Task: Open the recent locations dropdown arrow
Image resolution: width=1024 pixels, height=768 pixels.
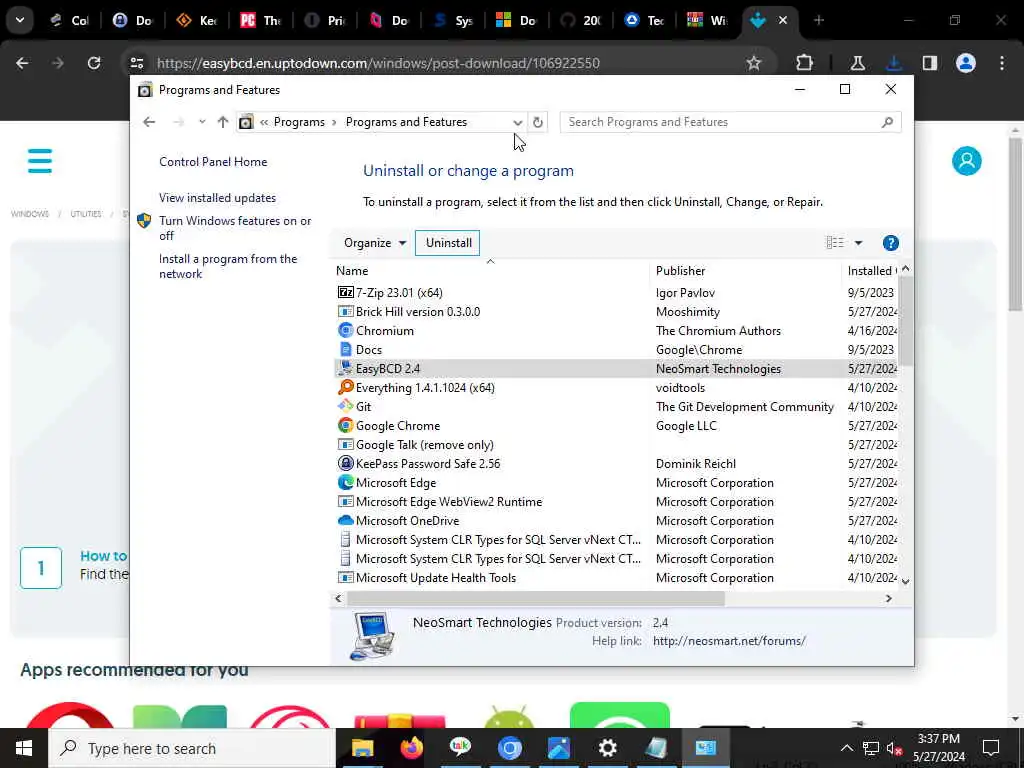Action: (202, 122)
